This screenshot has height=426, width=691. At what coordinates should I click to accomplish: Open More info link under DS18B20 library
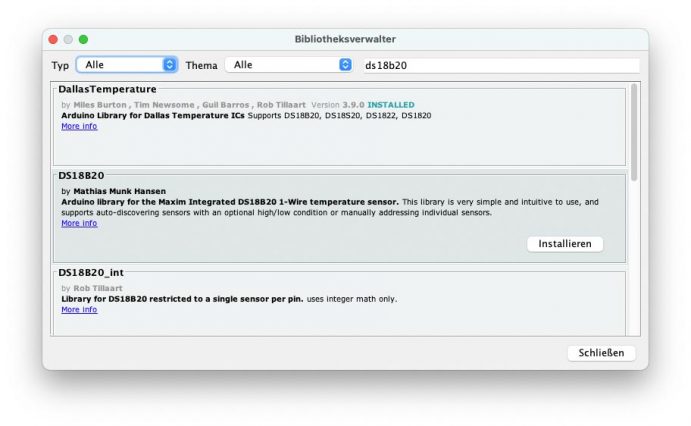tap(79, 223)
